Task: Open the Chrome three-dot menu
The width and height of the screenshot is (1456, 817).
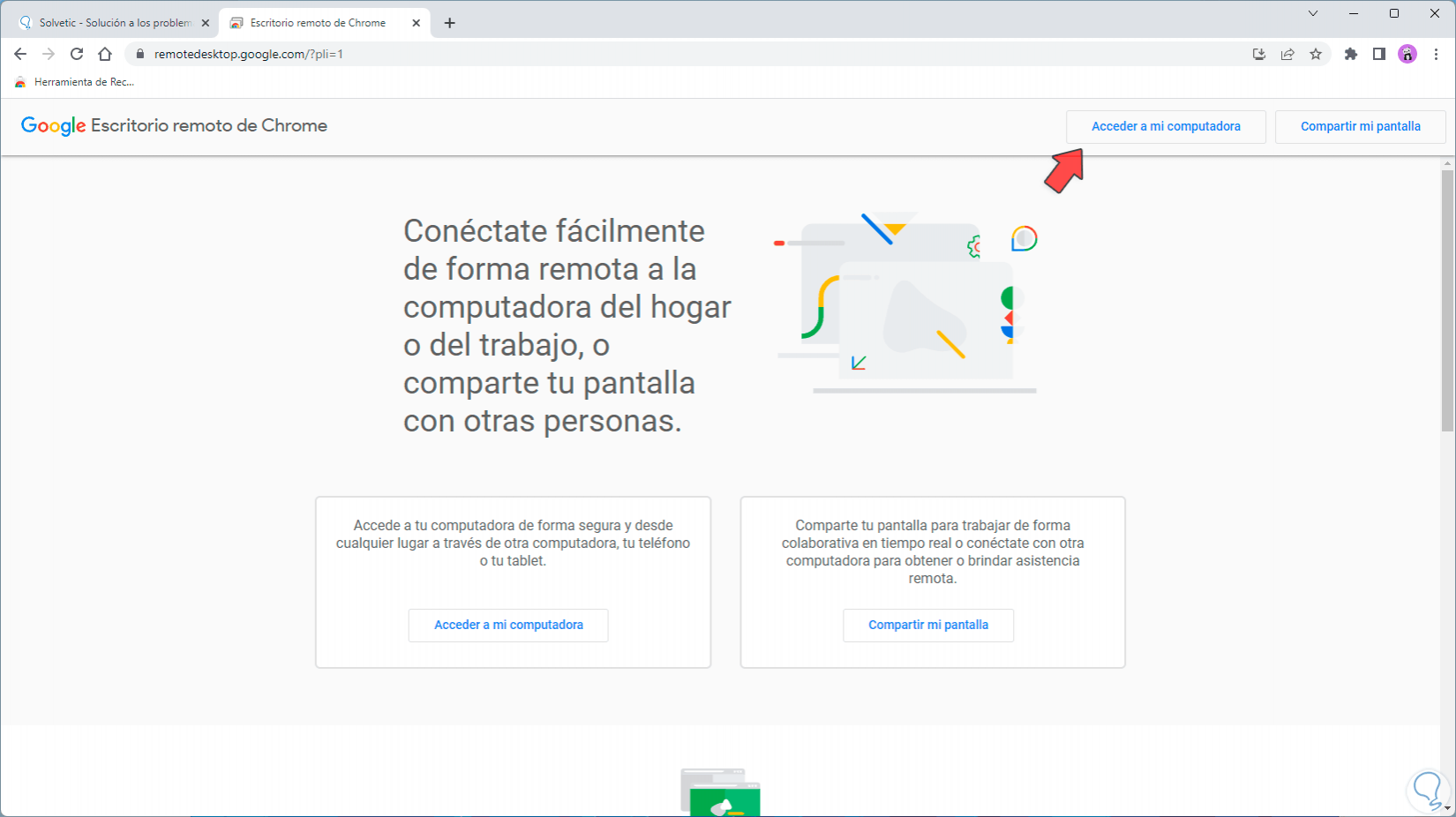Action: pos(1436,54)
